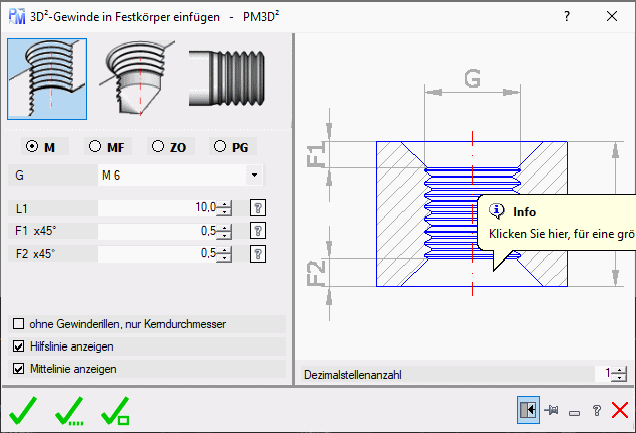This screenshot has height=433, width=636.
Task: Click the checkmark with dots apply icon
Action: click(x=70, y=409)
